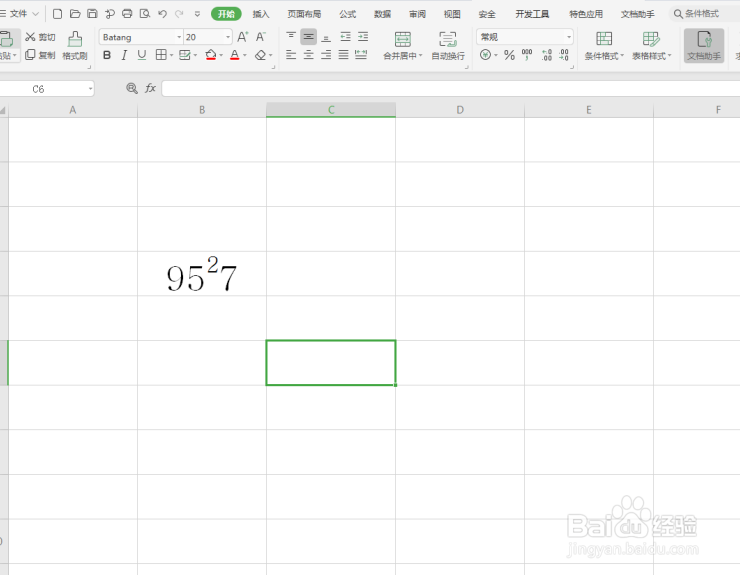Select column C header
Viewport: 740px width, 575px height.
tap(331, 110)
